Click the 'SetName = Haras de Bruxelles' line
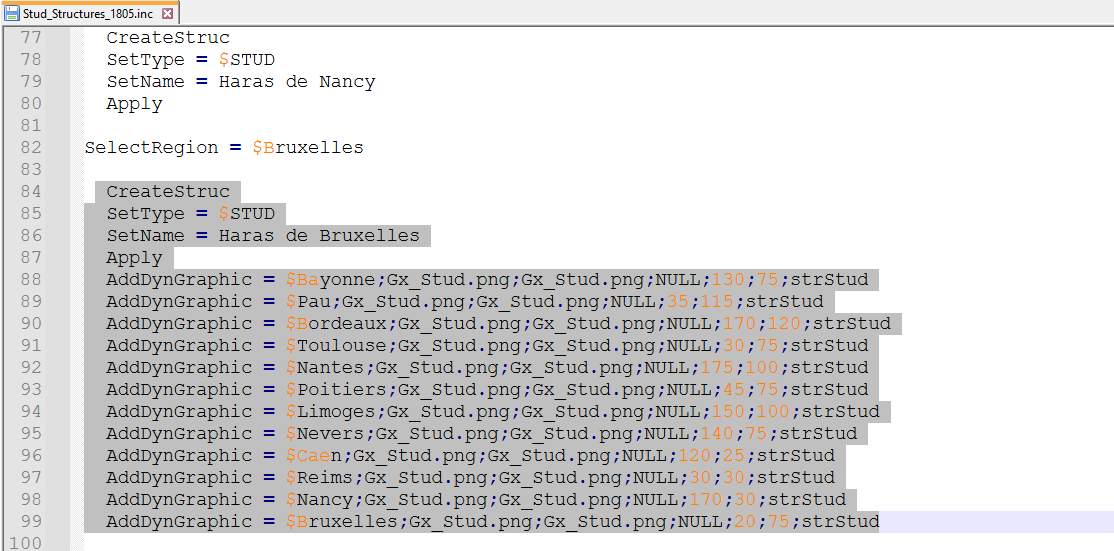This screenshot has height=551, width=1114. click(263, 235)
